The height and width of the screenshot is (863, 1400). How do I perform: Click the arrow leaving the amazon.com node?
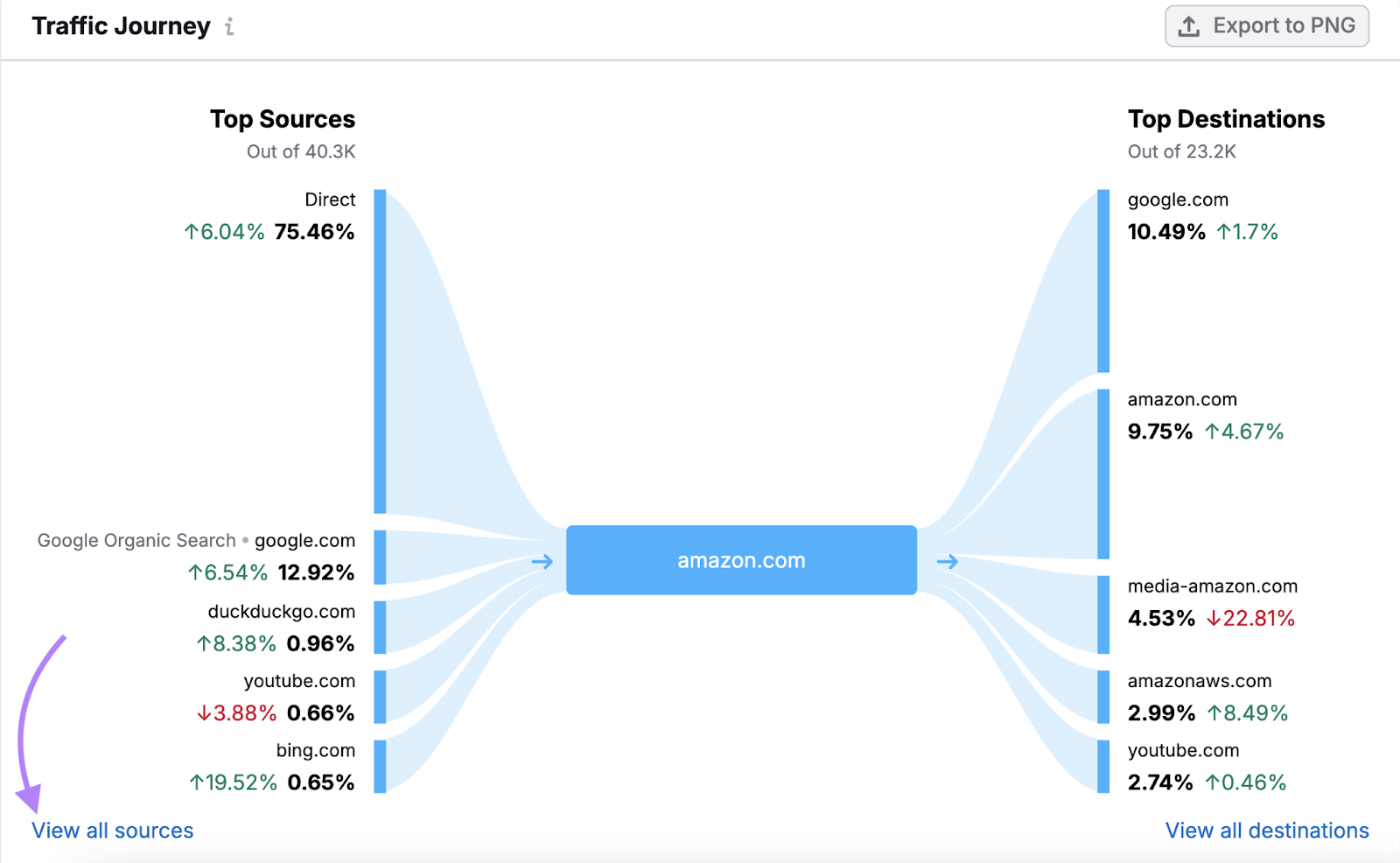point(948,561)
